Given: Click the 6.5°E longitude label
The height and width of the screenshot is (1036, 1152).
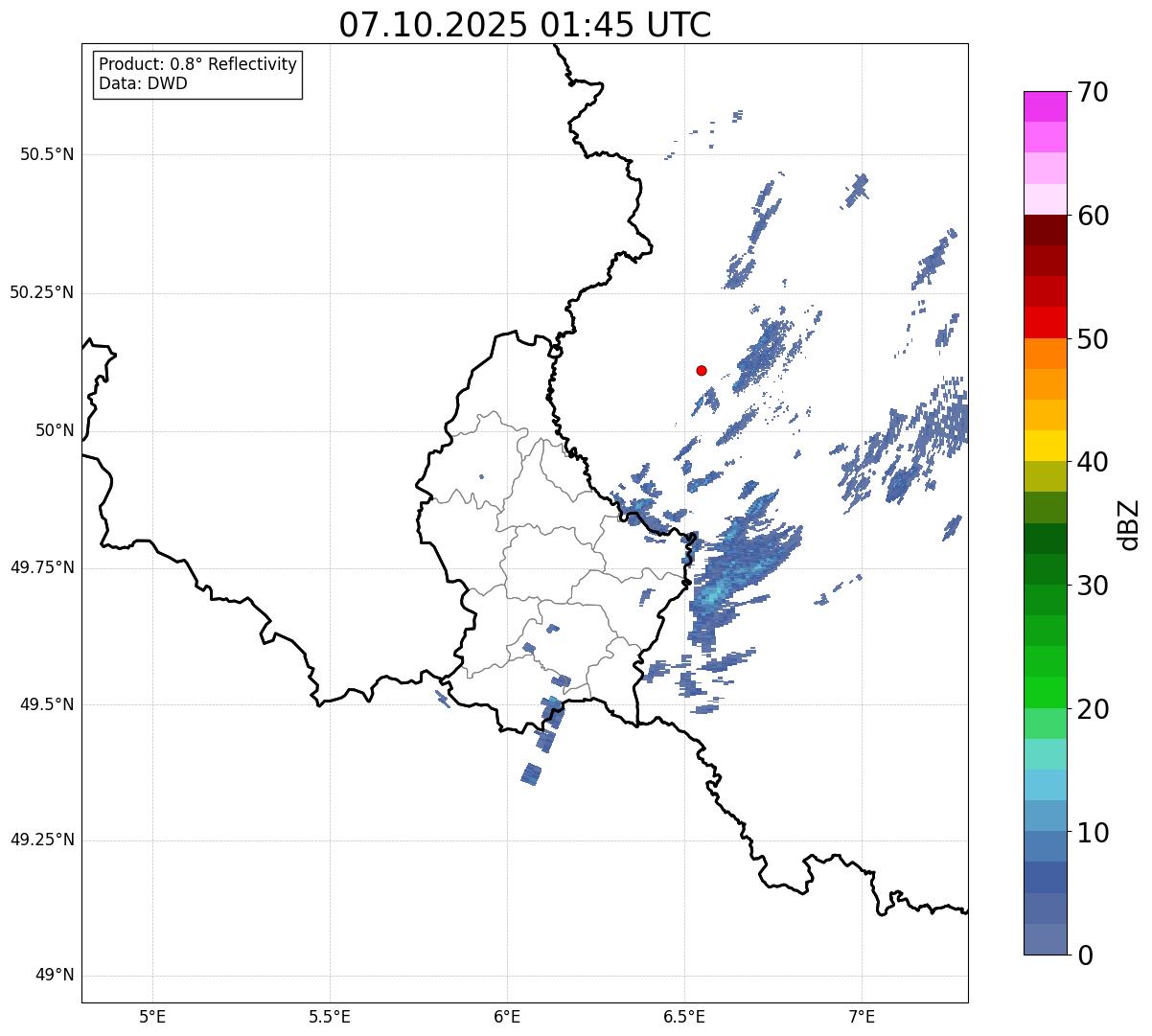Looking at the screenshot, I should 684,1016.
